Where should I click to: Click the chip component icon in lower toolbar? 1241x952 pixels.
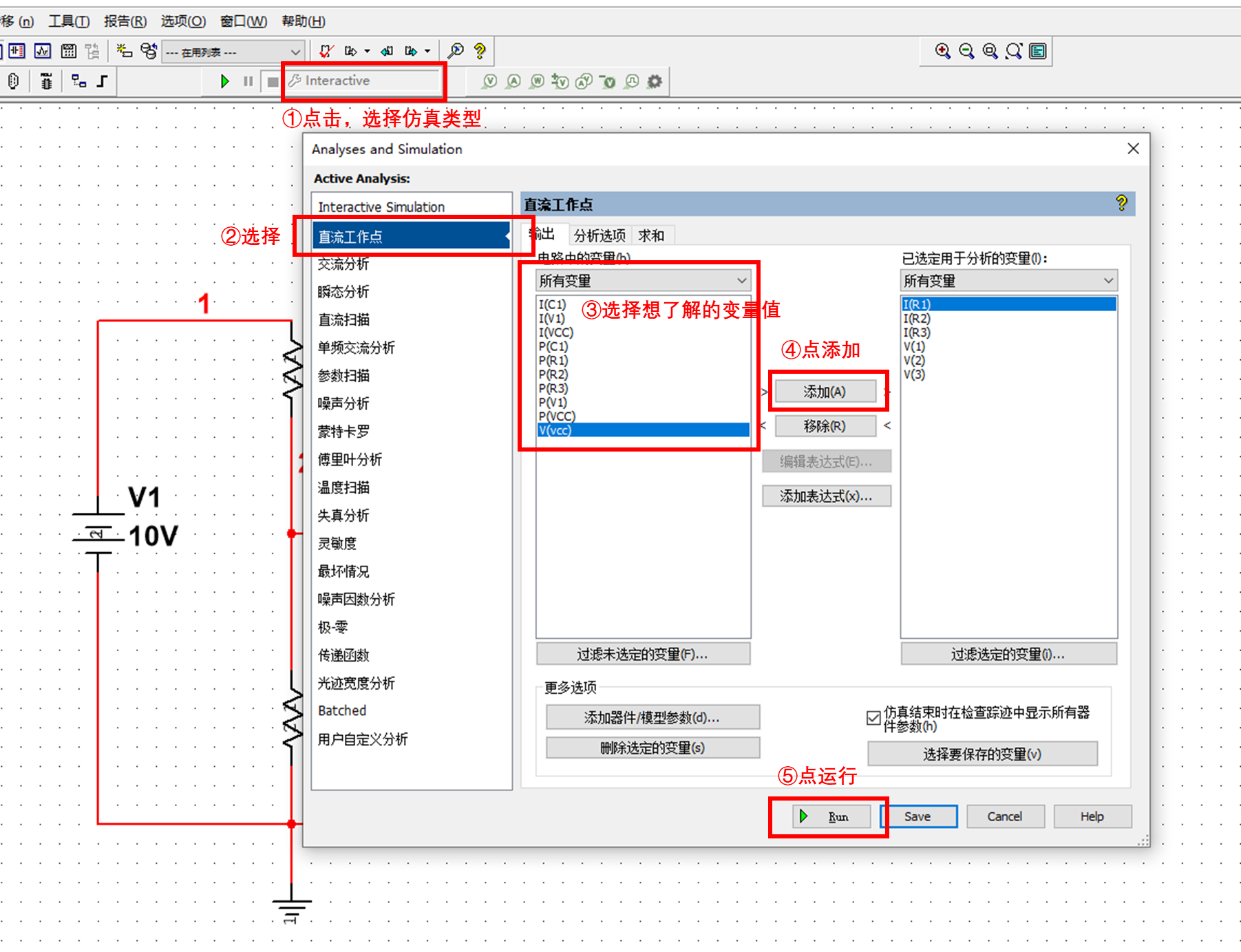tap(46, 81)
